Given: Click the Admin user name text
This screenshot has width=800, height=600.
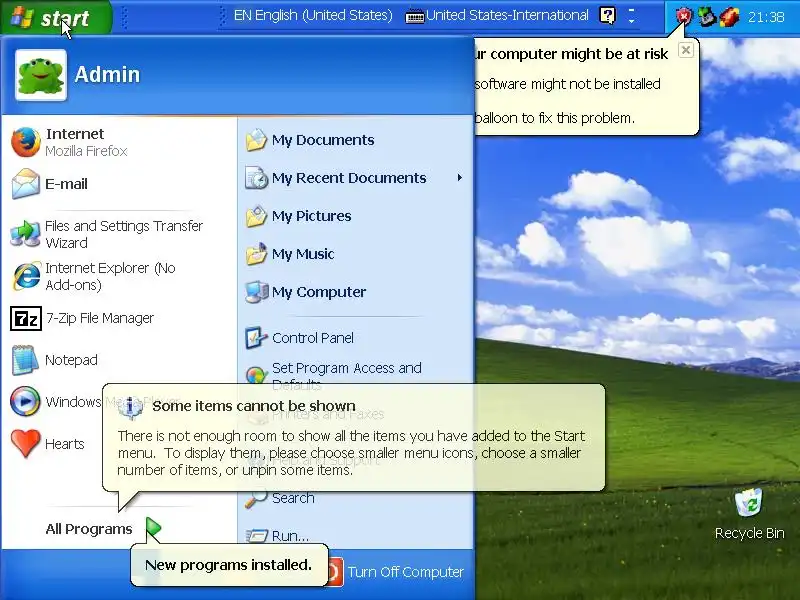Looking at the screenshot, I should (107, 74).
